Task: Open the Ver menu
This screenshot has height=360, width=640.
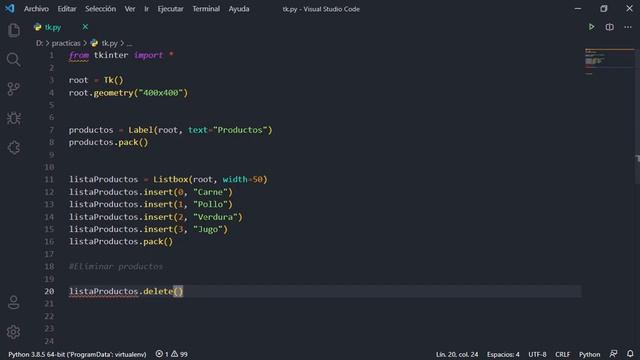Action: (130, 9)
